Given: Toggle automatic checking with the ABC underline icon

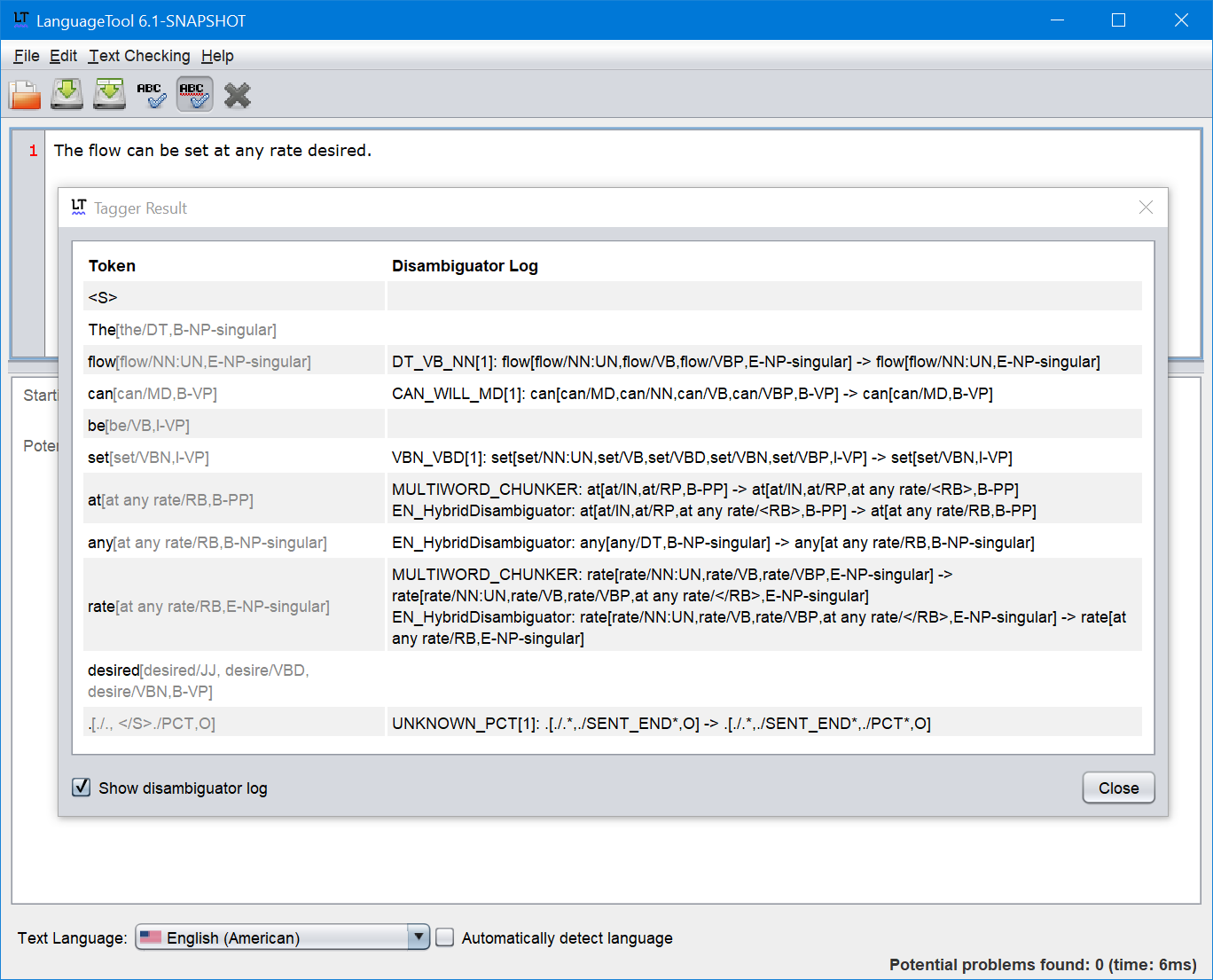Looking at the screenshot, I should tap(194, 94).
